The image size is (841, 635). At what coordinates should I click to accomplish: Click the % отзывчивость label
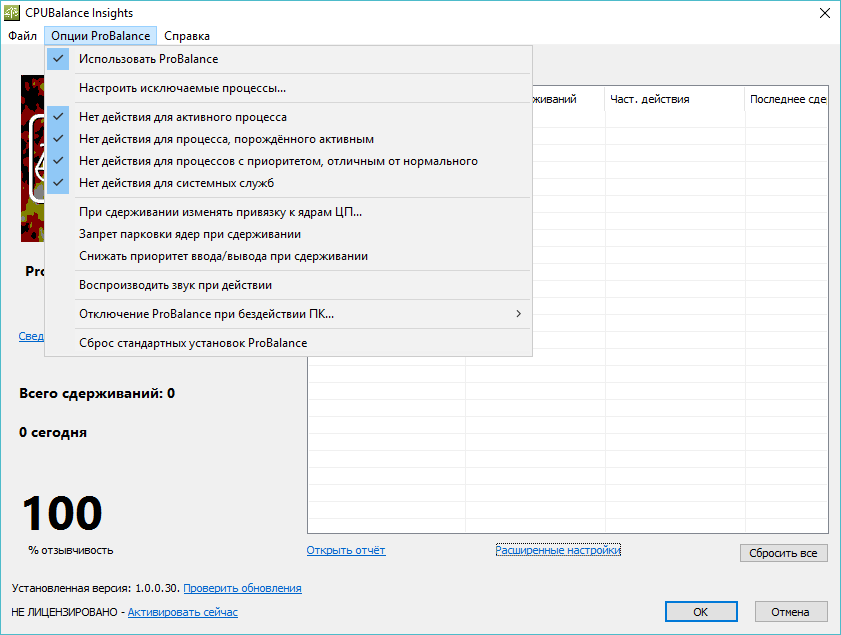pos(71,550)
